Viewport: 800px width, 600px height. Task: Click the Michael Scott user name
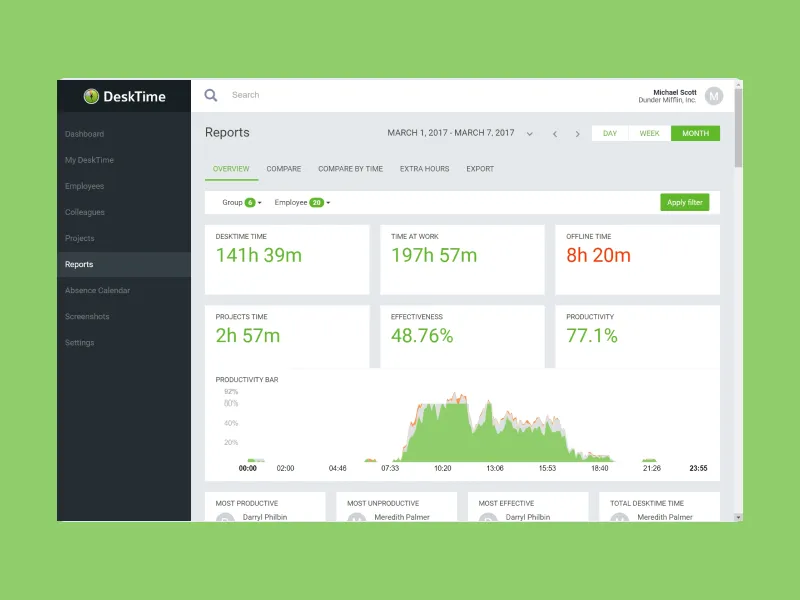point(674,92)
